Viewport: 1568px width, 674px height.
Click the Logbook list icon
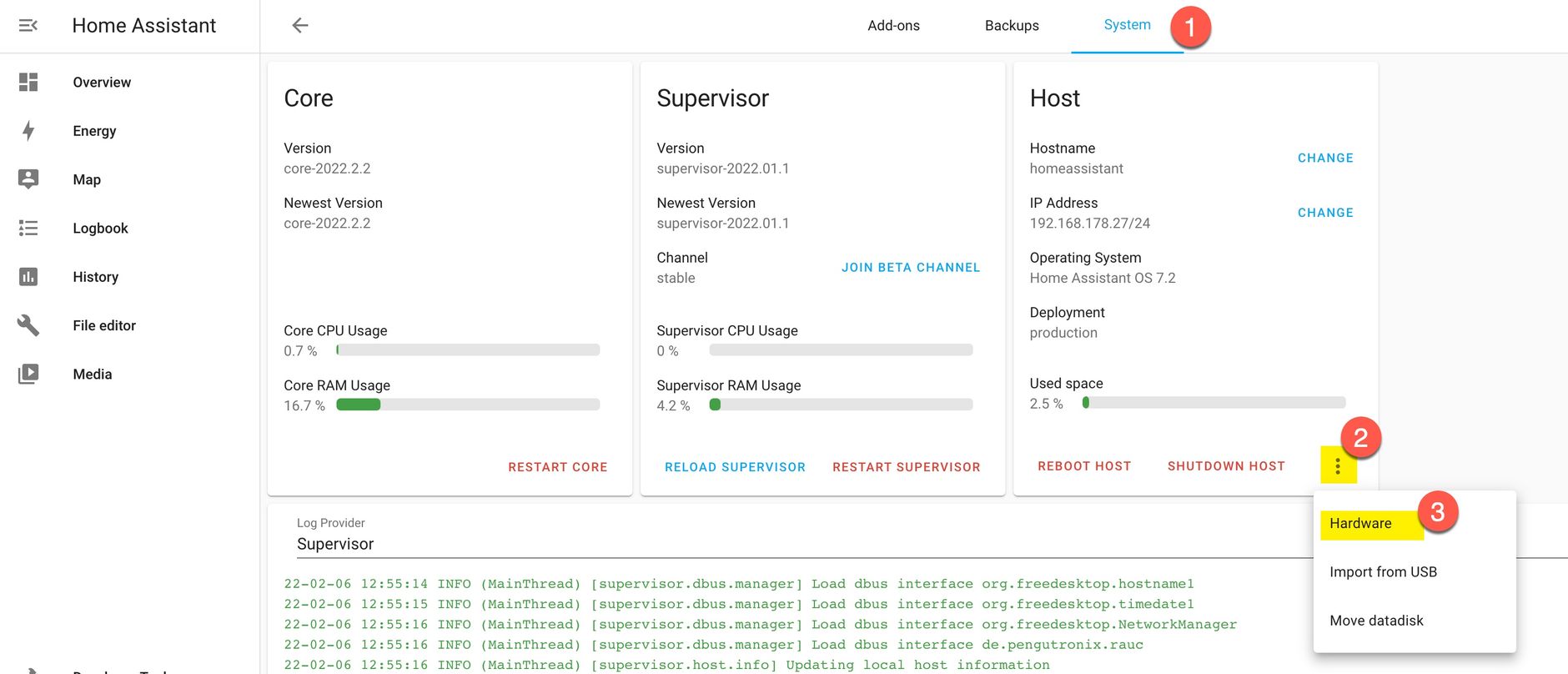click(x=28, y=228)
